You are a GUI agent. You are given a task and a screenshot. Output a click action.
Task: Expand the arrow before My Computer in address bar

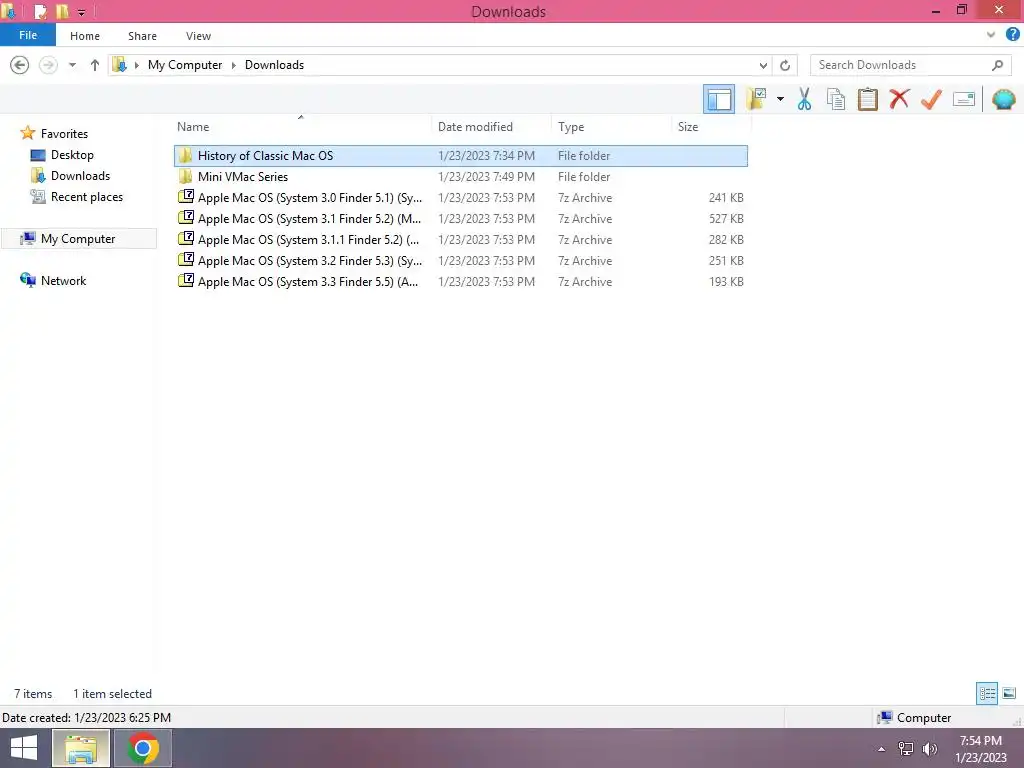click(x=136, y=65)
